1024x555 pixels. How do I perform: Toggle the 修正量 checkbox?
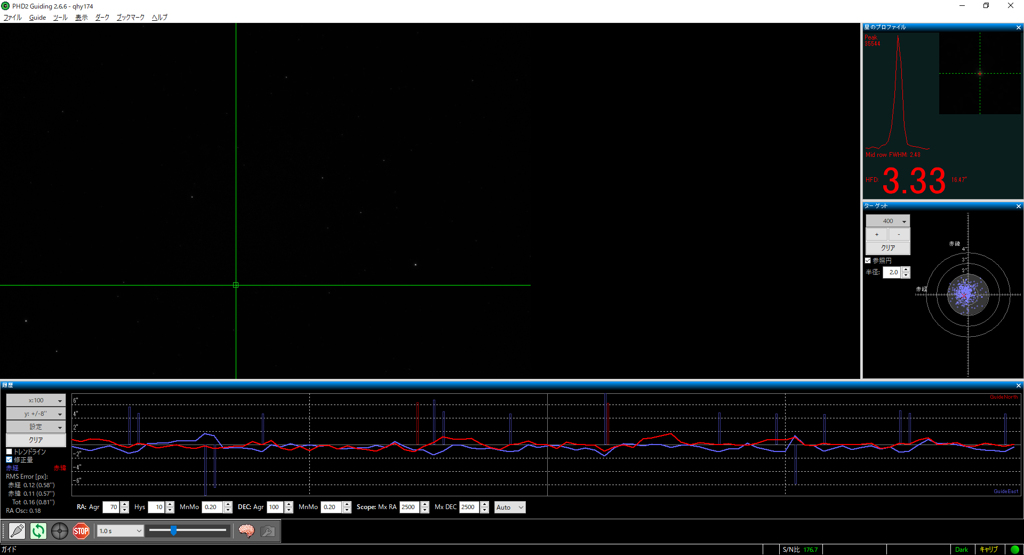pyautogui.click(x=10, y=460)
